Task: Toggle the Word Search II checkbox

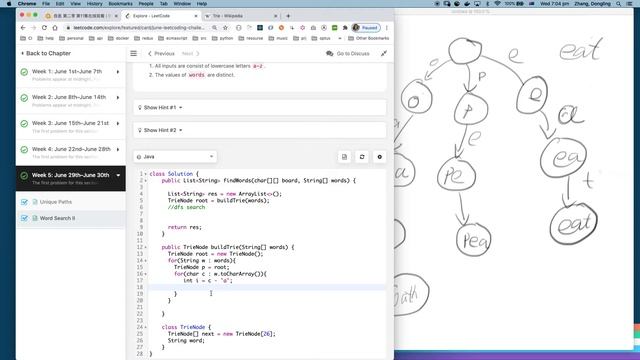Action: (x=24, y=218)
